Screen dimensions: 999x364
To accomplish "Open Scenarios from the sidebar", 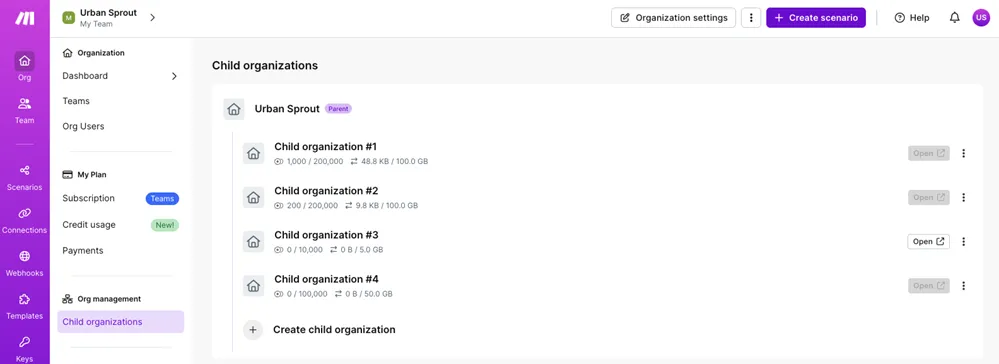I will click(24, 178).
